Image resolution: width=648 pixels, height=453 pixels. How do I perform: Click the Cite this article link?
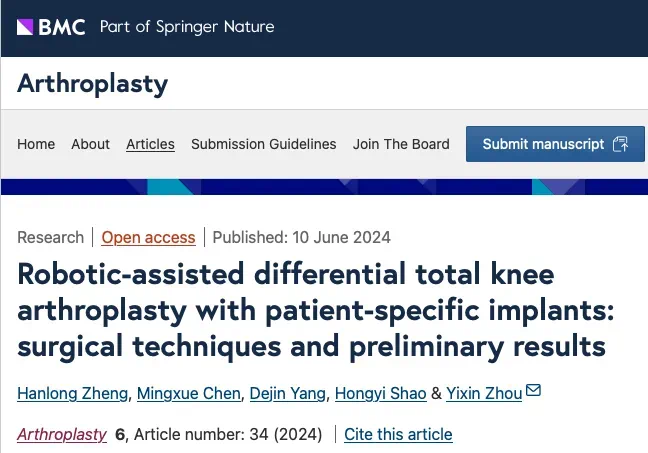coord(398,434)
